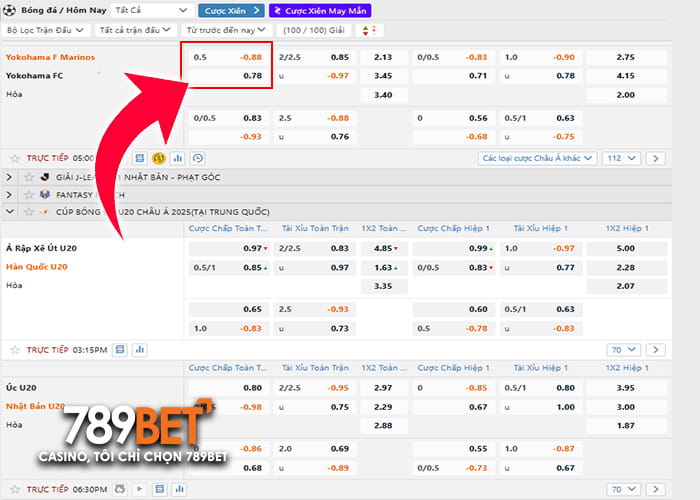Select 2.29 odds for Nhật Bản U20
Viewport: 700px width, 500px height.
[x=383, y=407]
